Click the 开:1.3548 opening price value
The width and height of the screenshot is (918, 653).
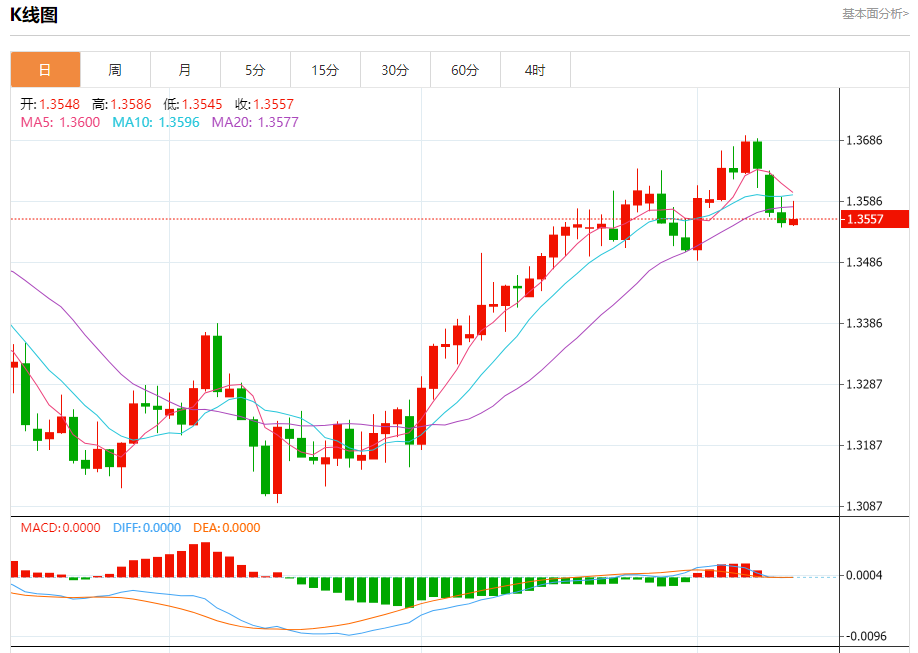[50, 104]
